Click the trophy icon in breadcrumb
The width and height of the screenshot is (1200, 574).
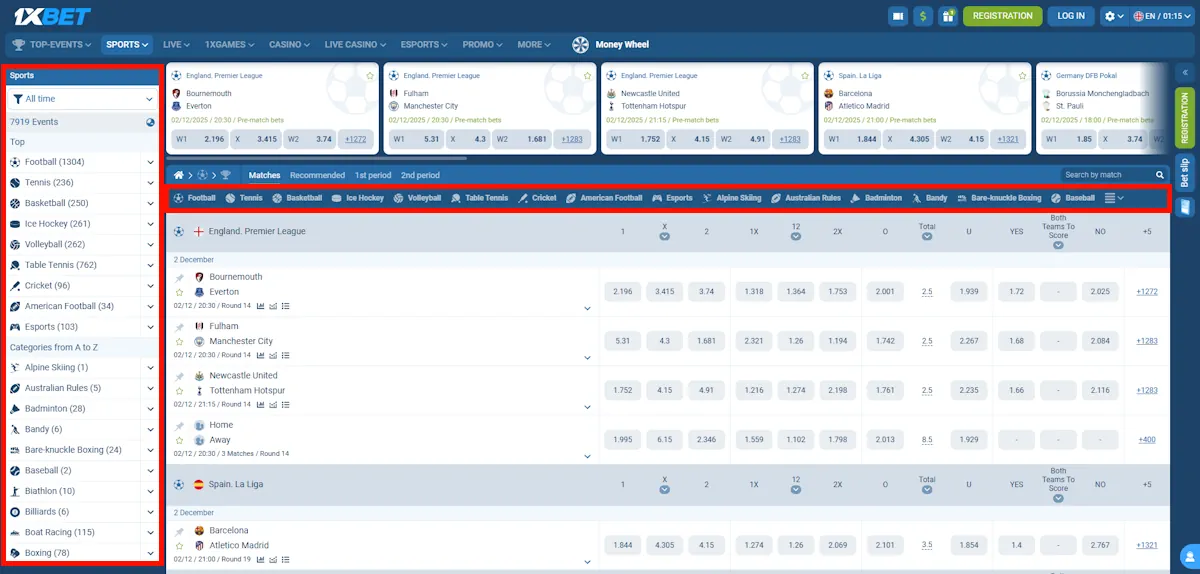point(225,175)
